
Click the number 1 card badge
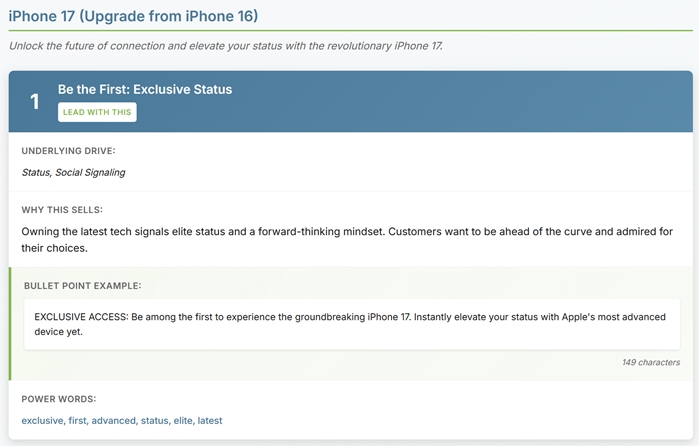coord(35,101)
